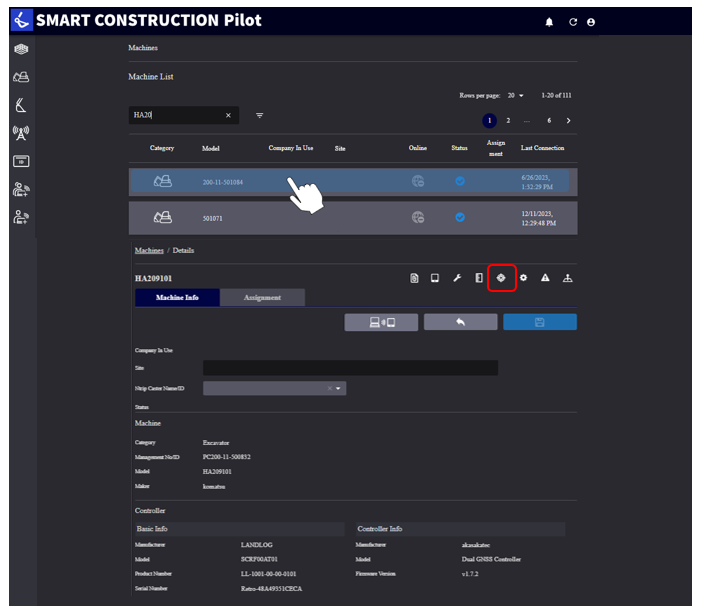Sort by Company In Use column header
This screenshot has width=705, height=614.
point(291,148)
